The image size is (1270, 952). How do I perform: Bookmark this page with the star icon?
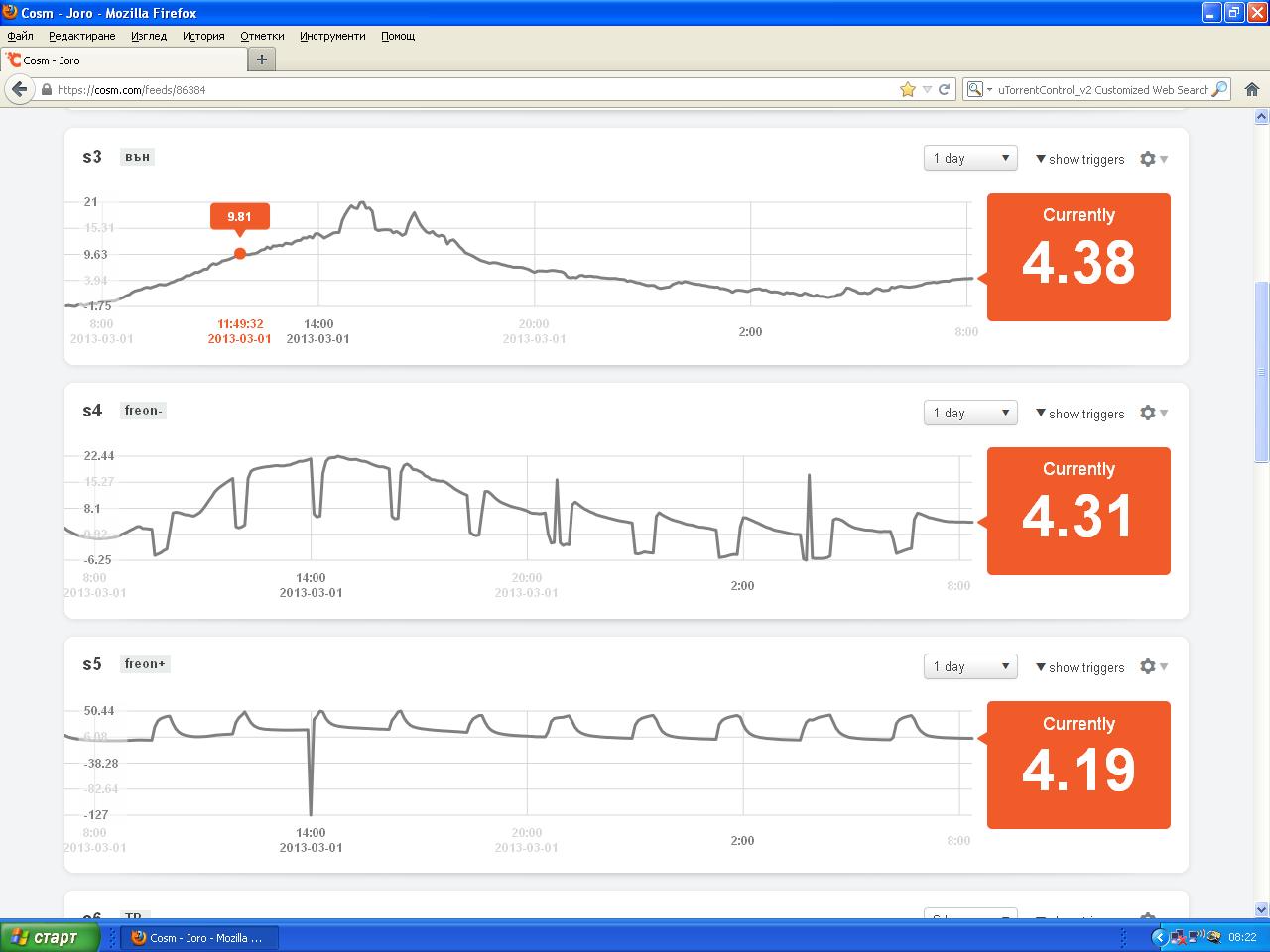pos(907,89)
